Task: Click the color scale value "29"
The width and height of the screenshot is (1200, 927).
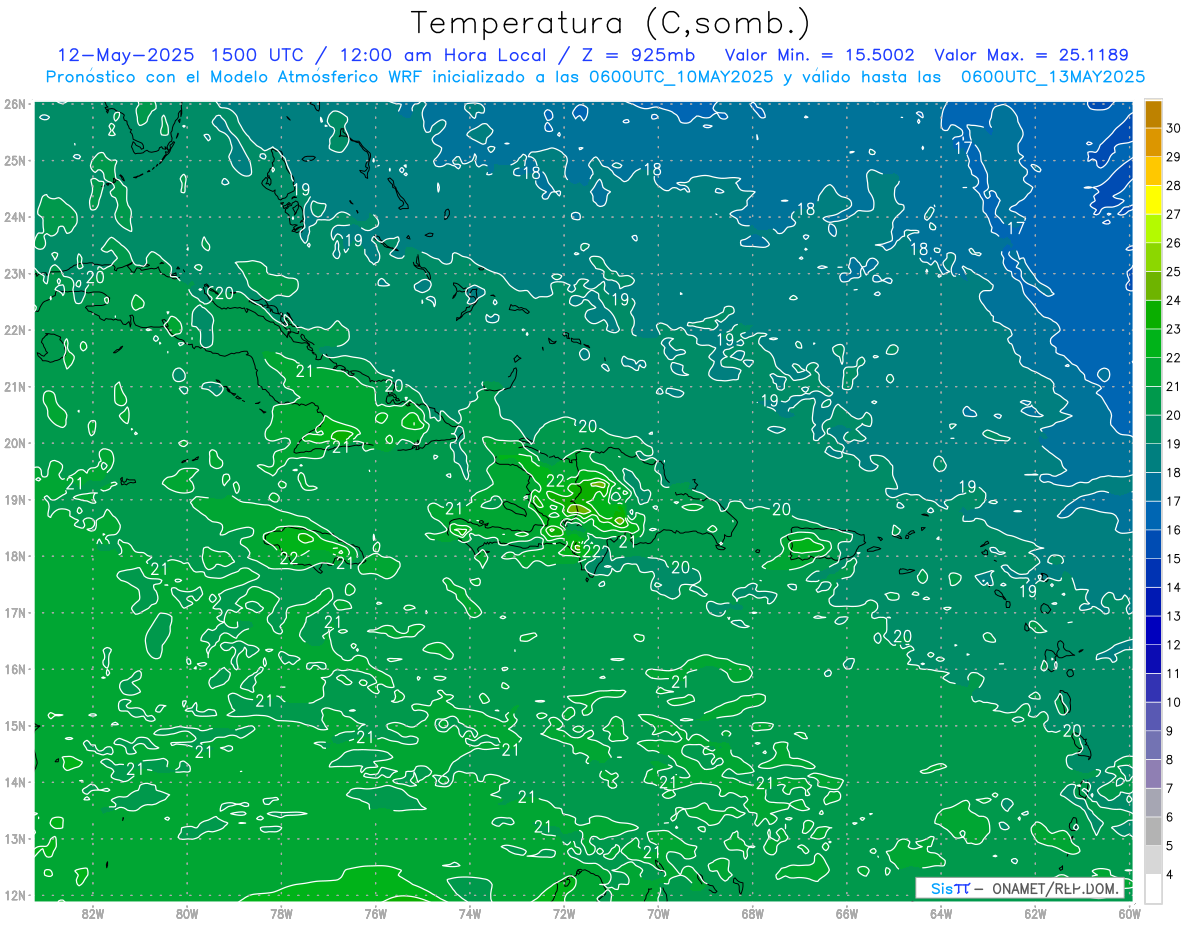Action: pos(1174,157)
